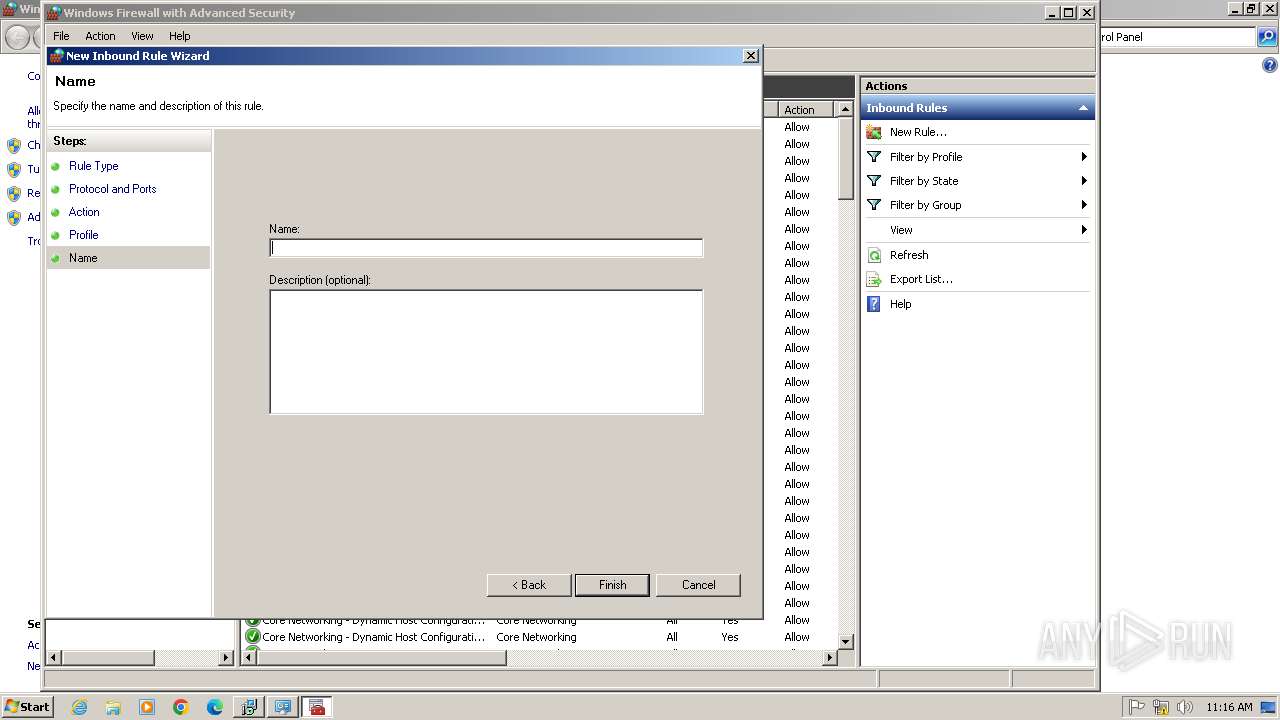Click the taskbar clock showing 11:16 AM

1229,707
